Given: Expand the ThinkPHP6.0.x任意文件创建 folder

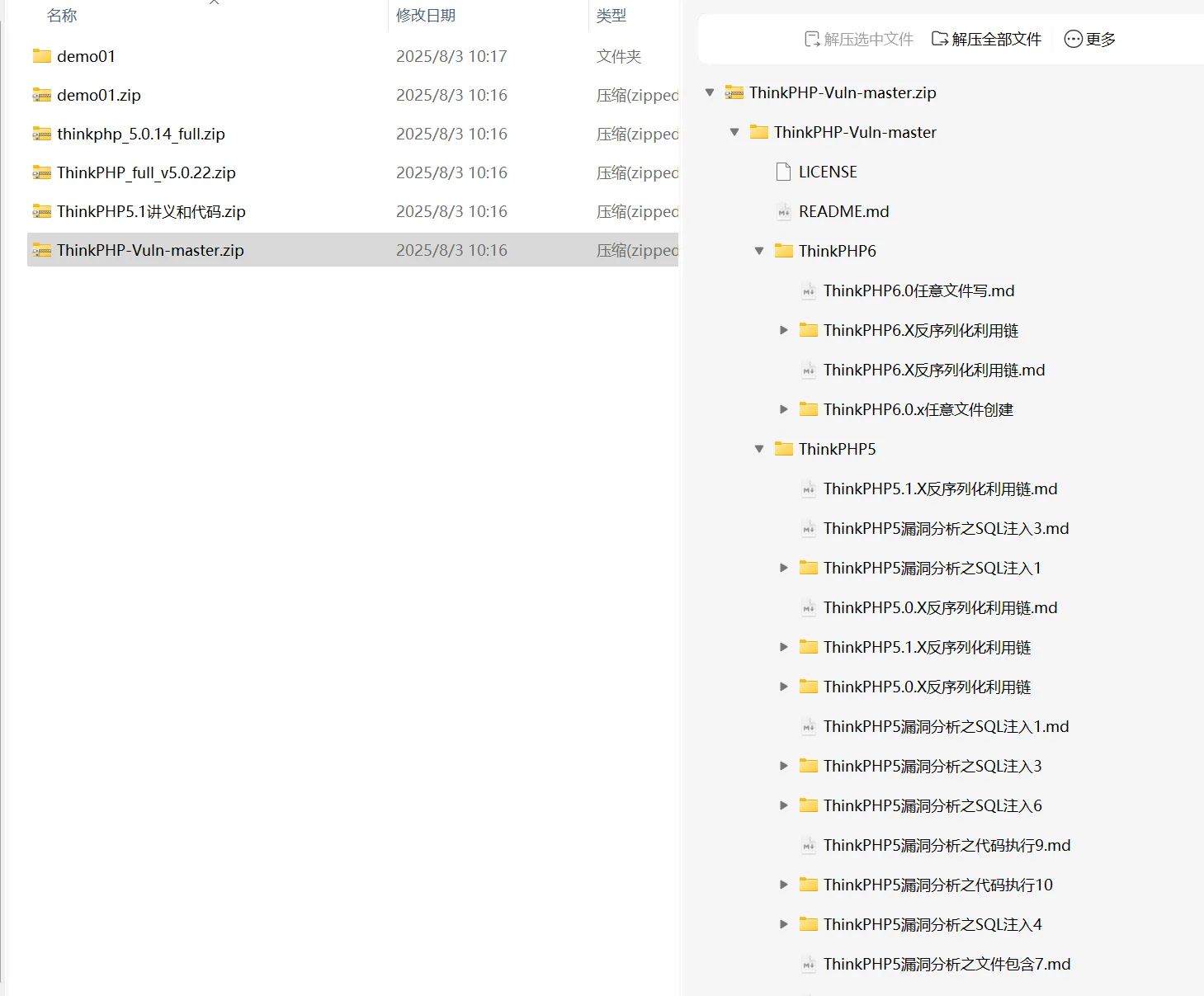Looking at the screenshot, I should click(784, 409).
